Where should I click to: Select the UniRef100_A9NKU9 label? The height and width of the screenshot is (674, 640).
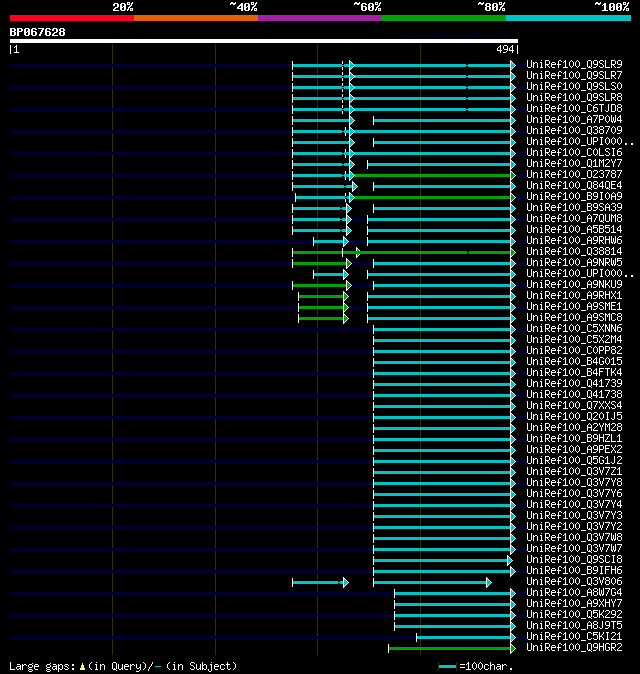(574, 285)
